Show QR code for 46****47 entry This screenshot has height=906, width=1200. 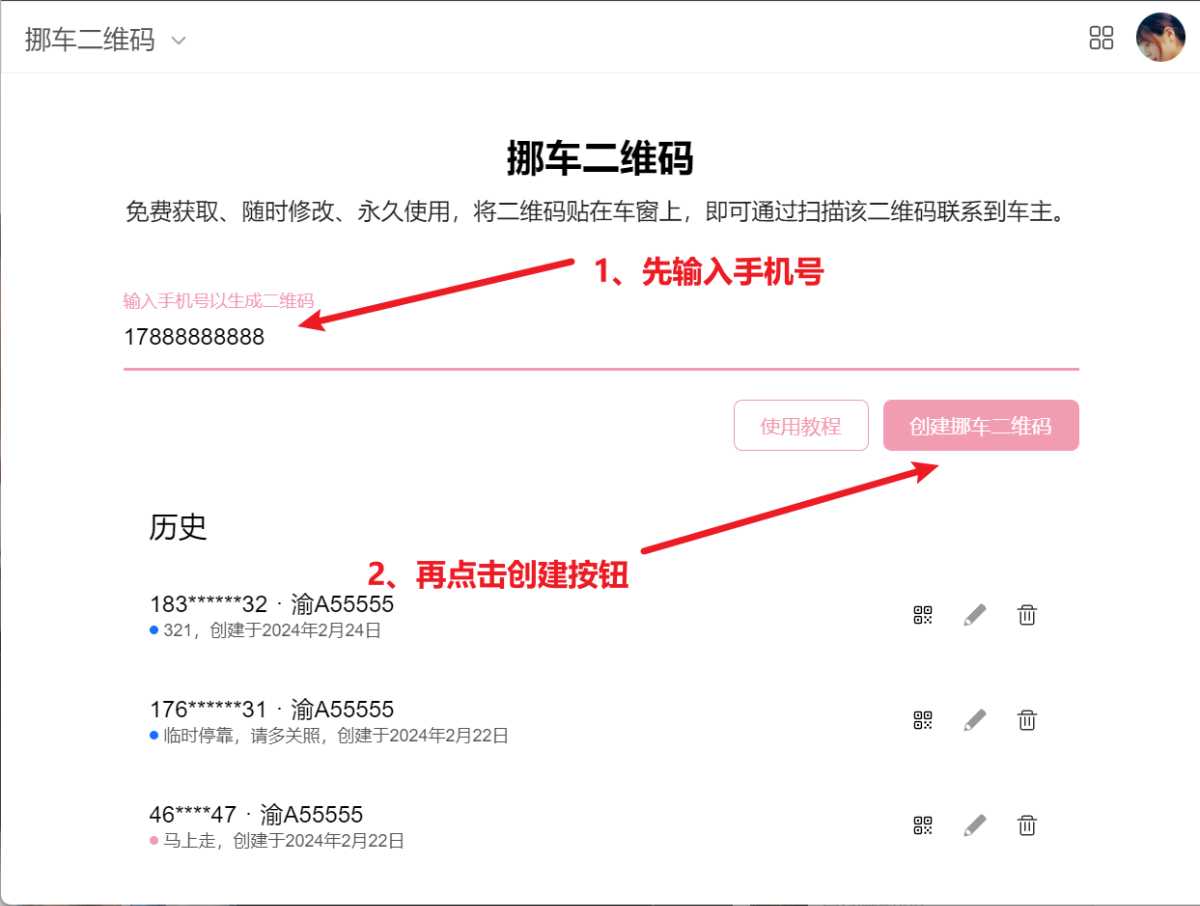coord(922,825)
